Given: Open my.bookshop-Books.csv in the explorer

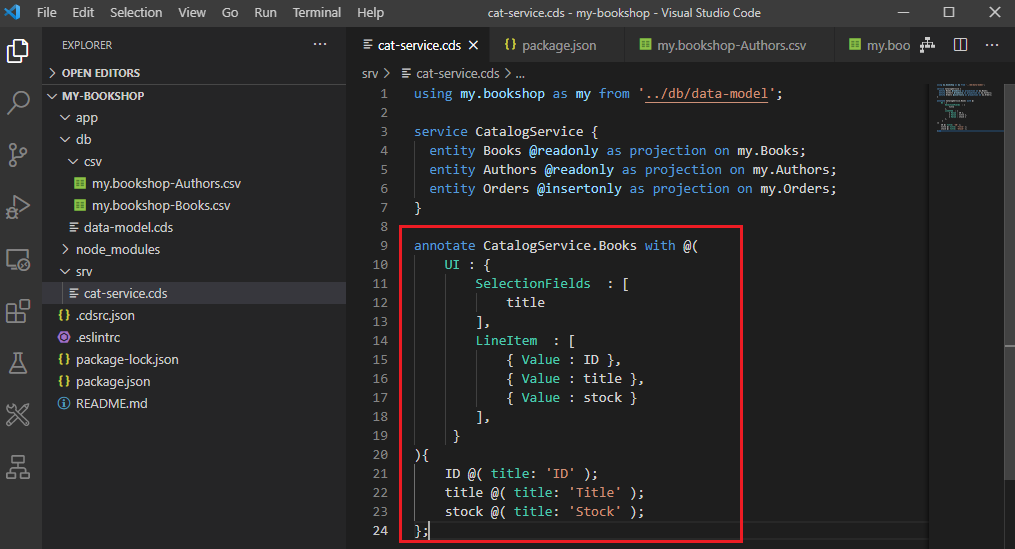Looking at the screenshot, I should tap(161, 205).
